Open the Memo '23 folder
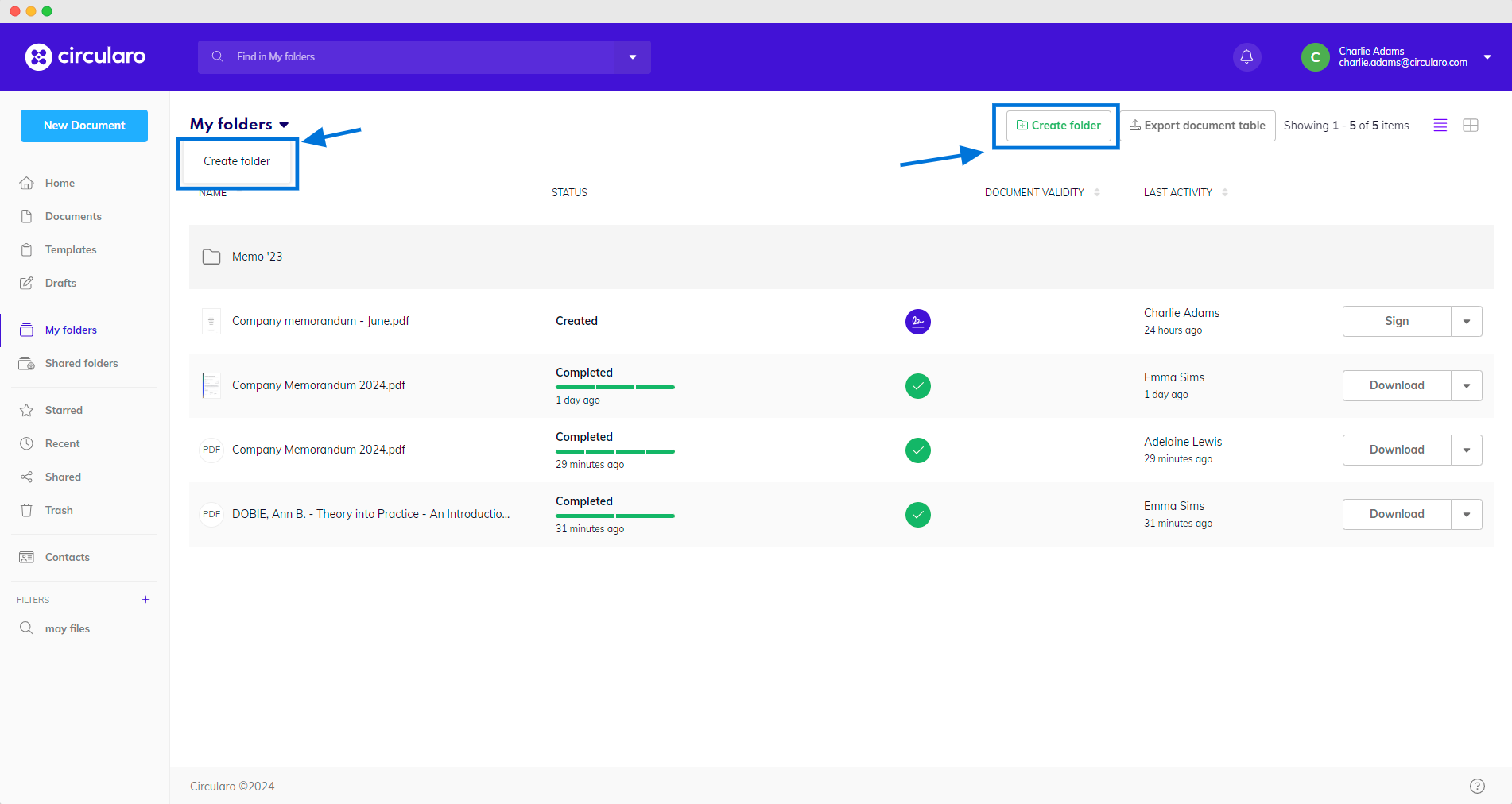The height and width of the screenshot is (804, 1512). [257, 257]
